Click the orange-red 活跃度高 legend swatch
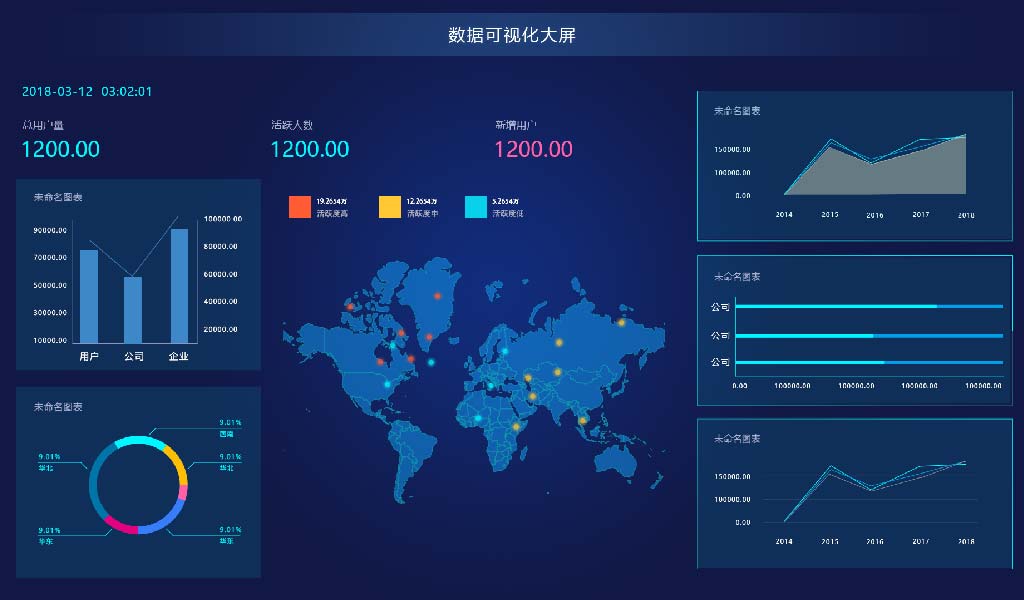Viewport: 1024px width, 600px height. (x=299, y=207)
